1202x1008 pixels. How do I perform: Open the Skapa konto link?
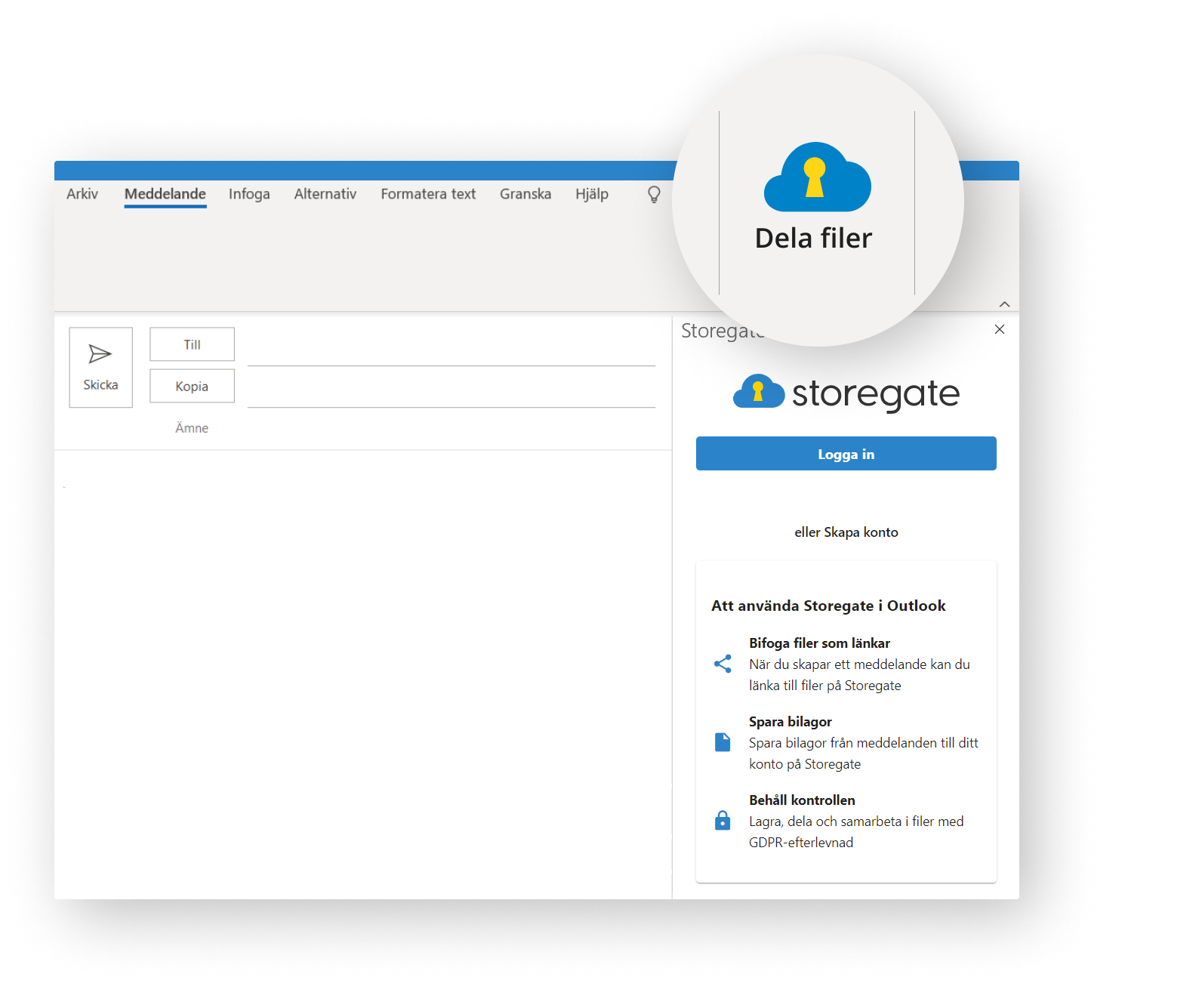(x=861, y=532)
